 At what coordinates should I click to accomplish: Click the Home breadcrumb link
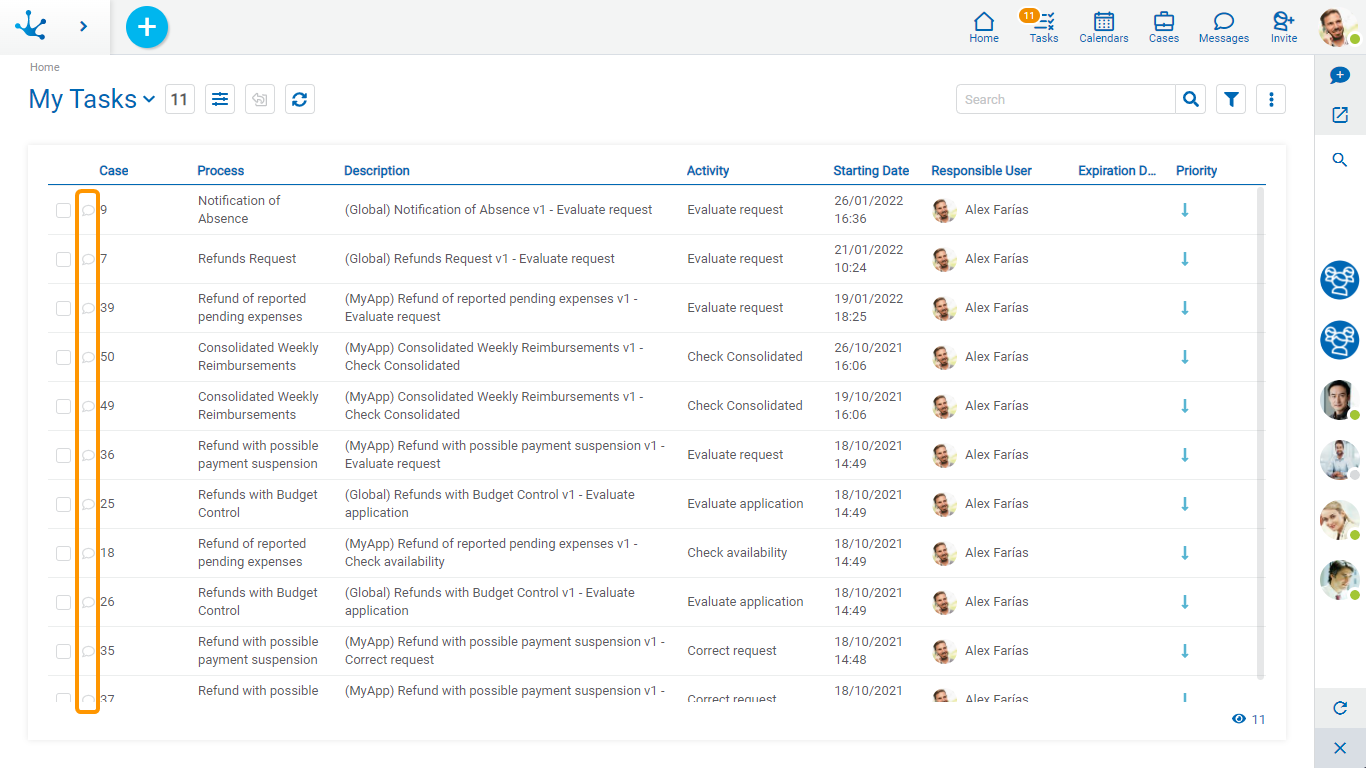click(45, 67)
